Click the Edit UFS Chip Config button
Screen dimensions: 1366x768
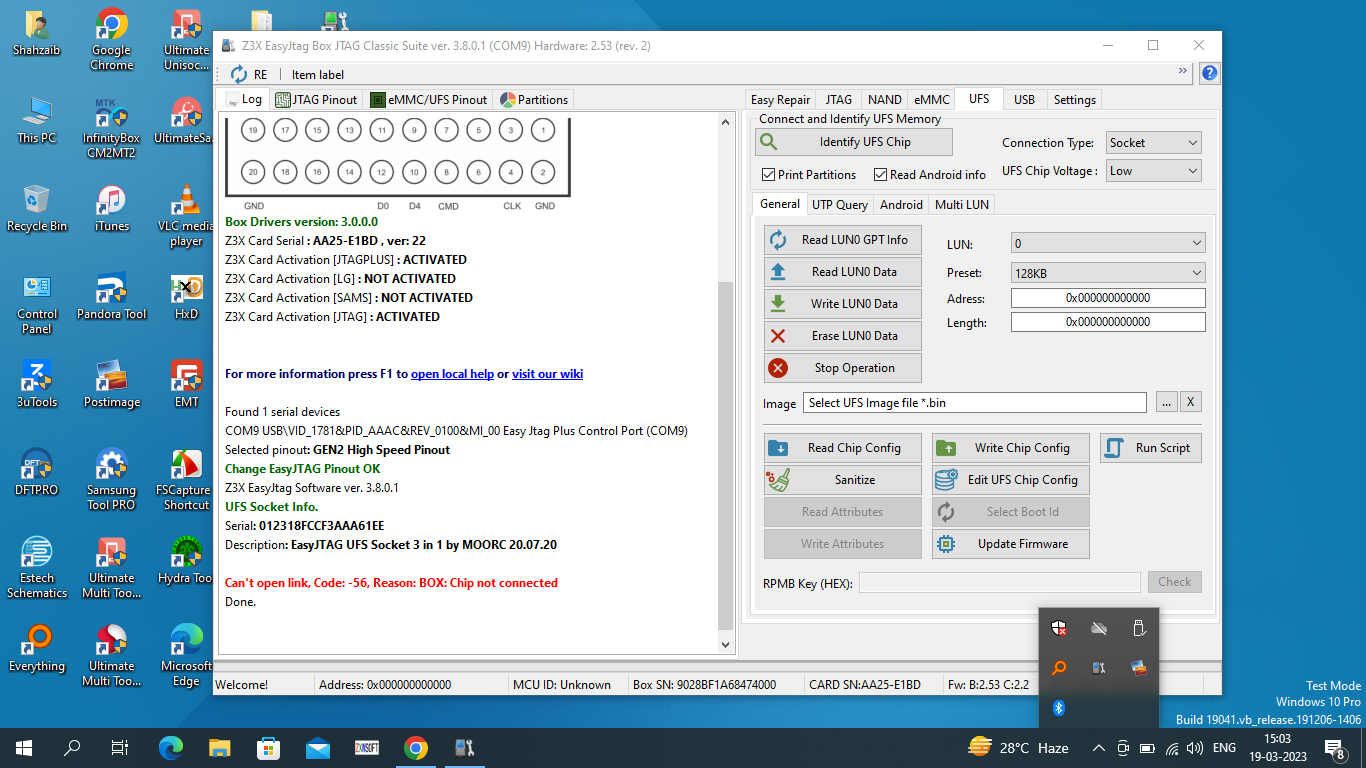coord(1010,480)
